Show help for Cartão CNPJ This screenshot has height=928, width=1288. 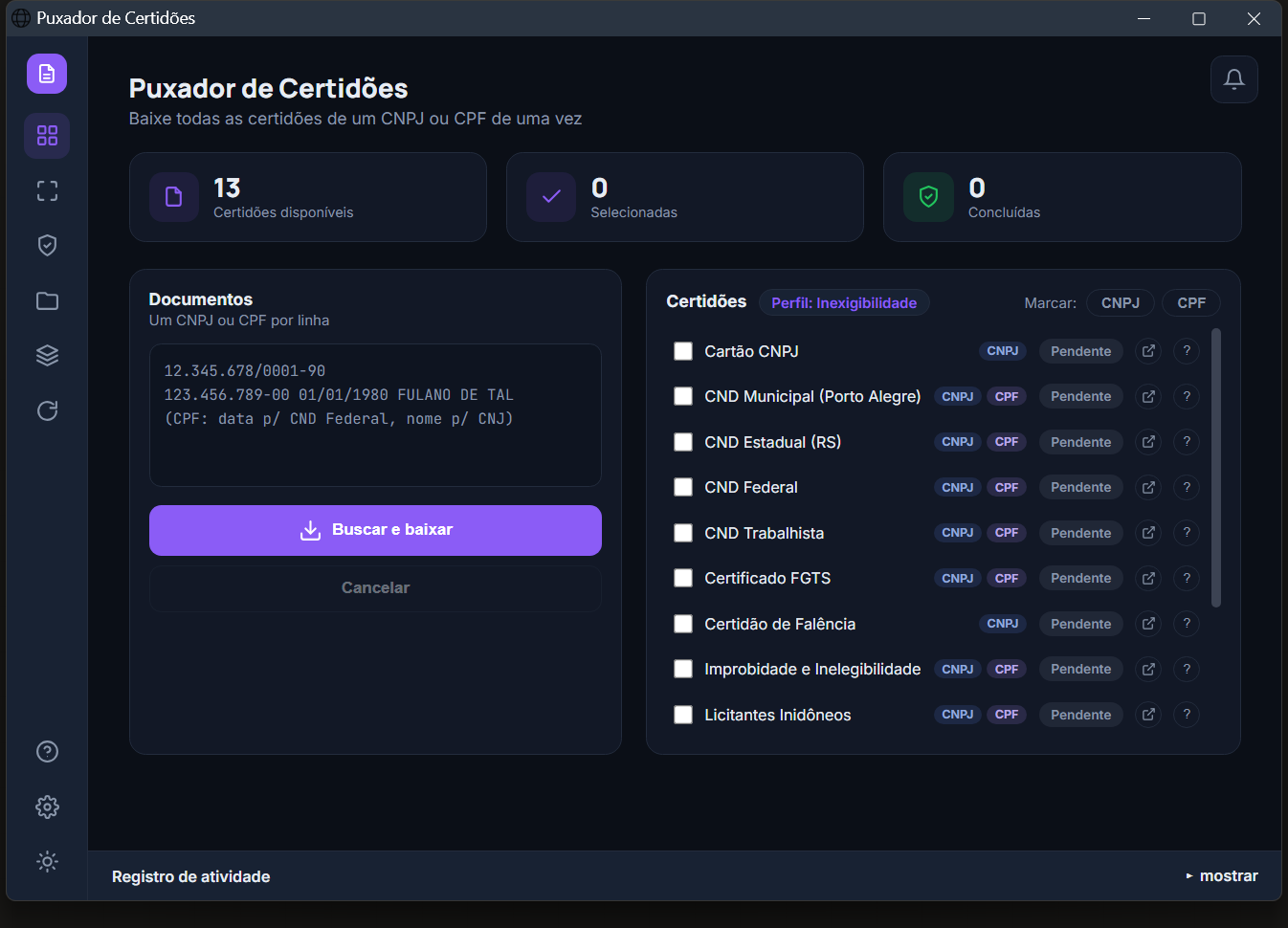(x=1187, y=351)
